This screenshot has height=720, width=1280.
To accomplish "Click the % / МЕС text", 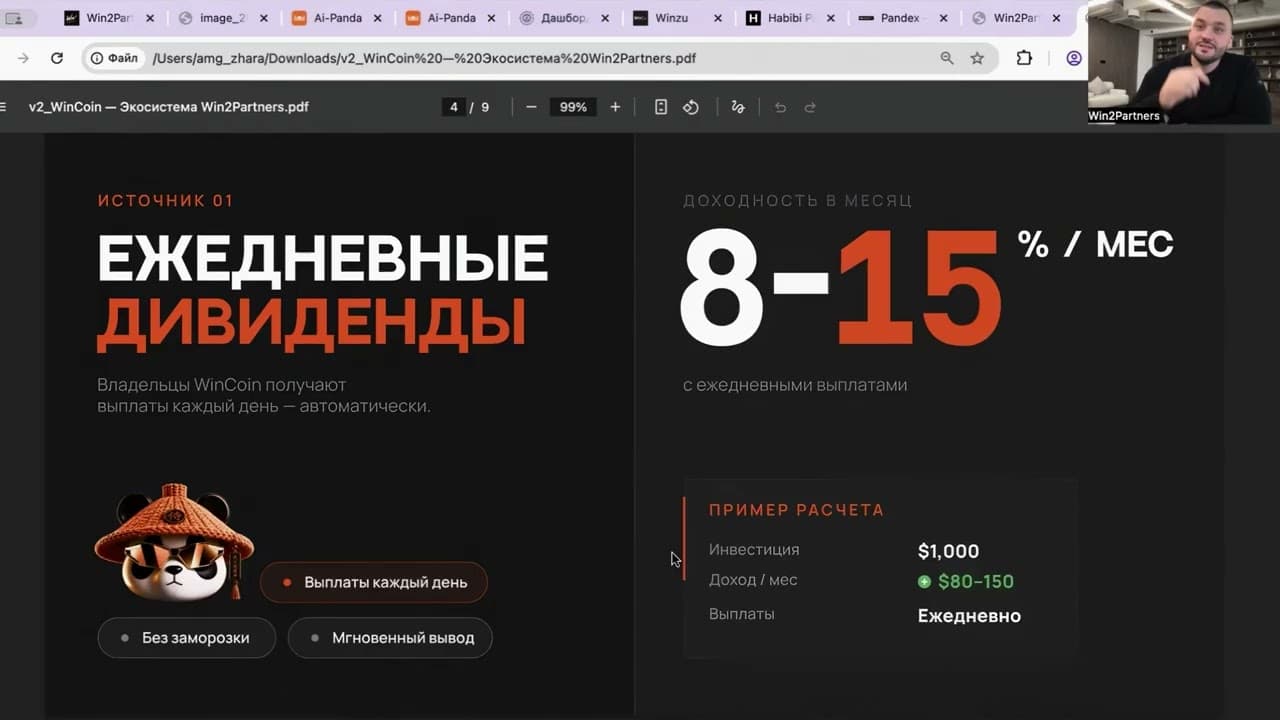I will tap(1096, 244).
